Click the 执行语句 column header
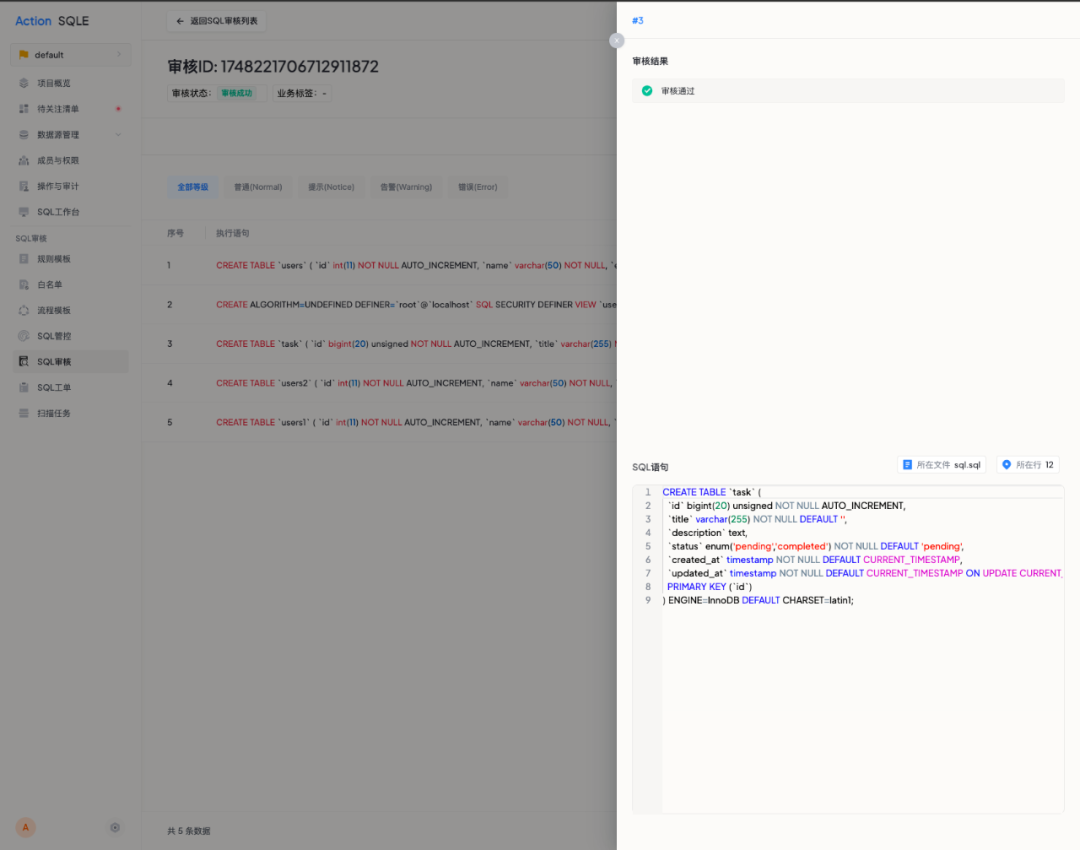The height and width of the screenshot is (850, 1080). pyautogui.click(x=233, y=234)
